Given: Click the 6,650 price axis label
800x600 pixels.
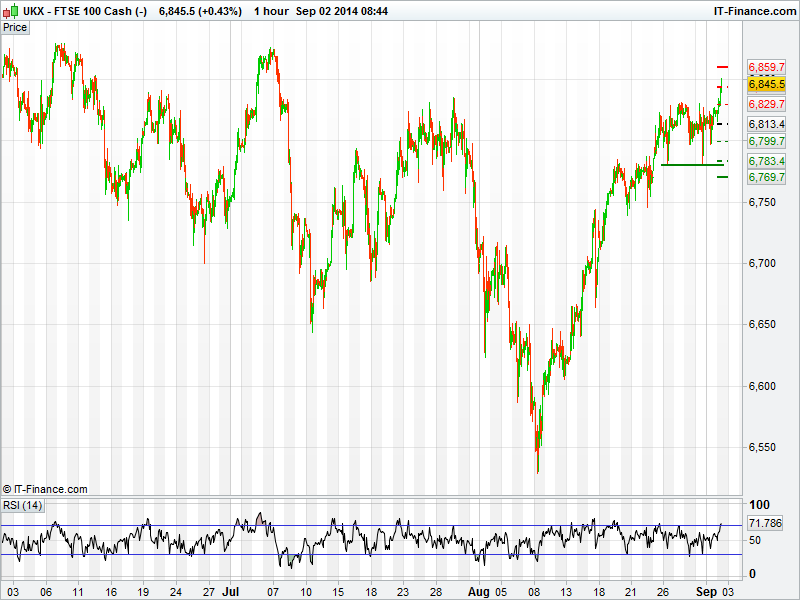Looking at the screenshot, I should coord(762,324).
